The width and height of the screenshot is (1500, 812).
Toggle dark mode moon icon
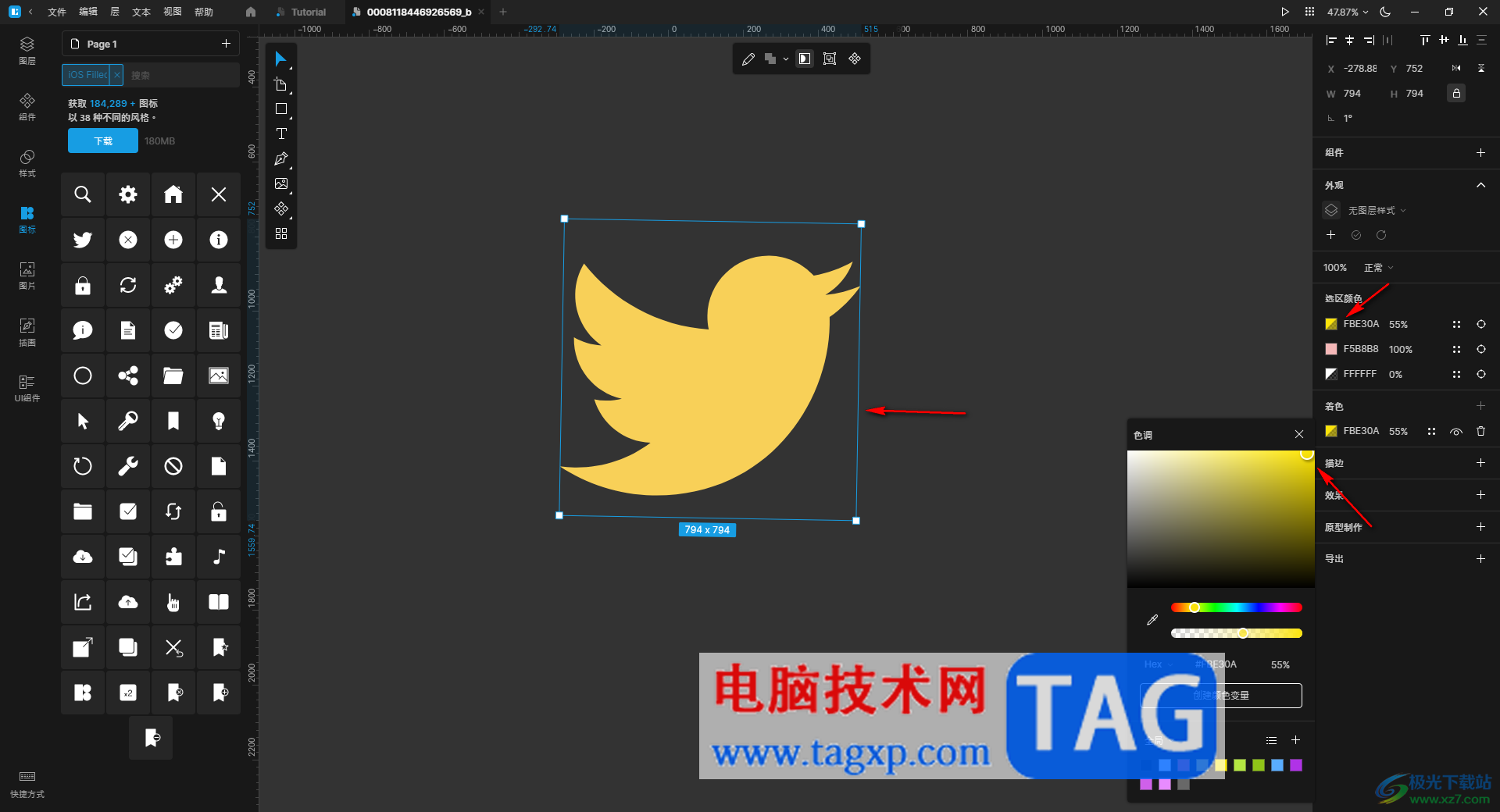click(x=1385, y=12)
